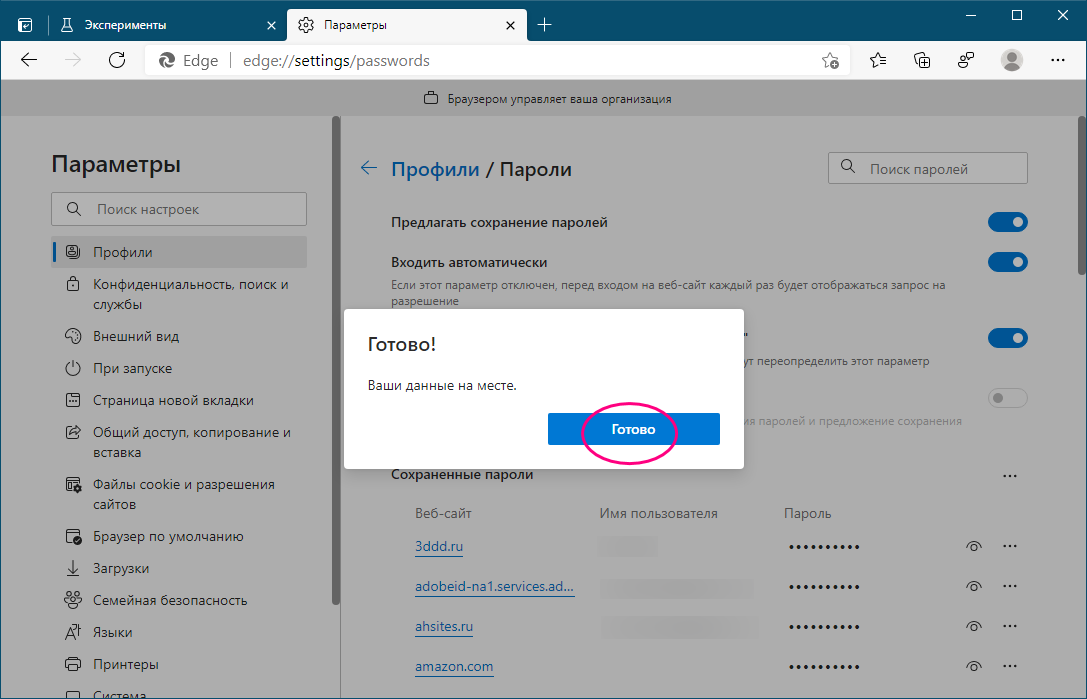
Task: Open the feedback/people icon in toolbar
Action: (x=966, y=60)
